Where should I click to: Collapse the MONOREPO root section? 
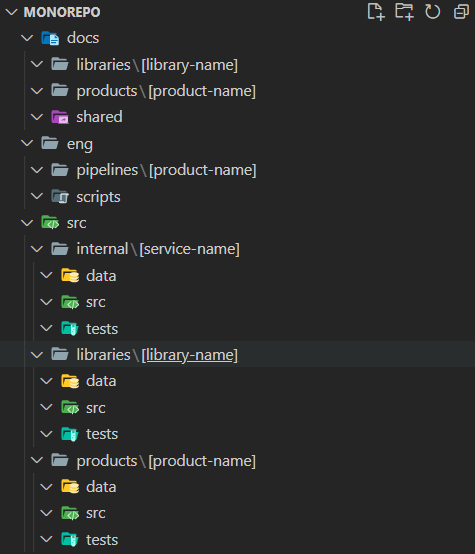coord(12,12)
